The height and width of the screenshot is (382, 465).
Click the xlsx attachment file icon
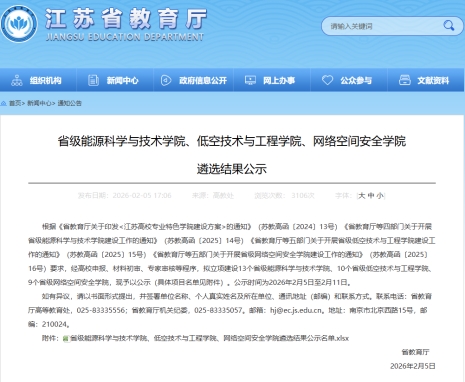tap(66, 339)
